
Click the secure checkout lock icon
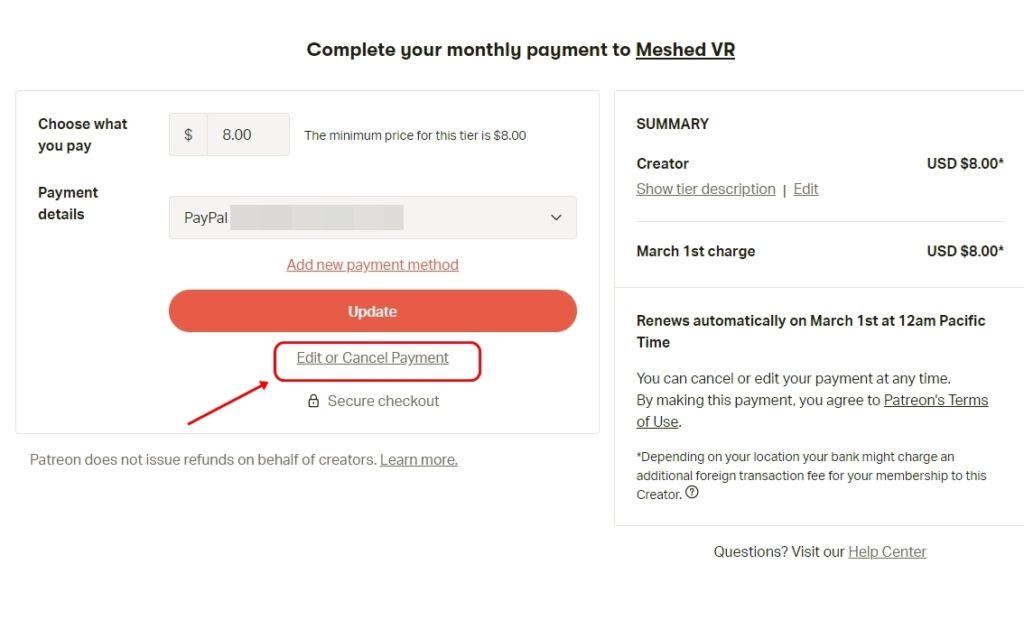[314, 400]
